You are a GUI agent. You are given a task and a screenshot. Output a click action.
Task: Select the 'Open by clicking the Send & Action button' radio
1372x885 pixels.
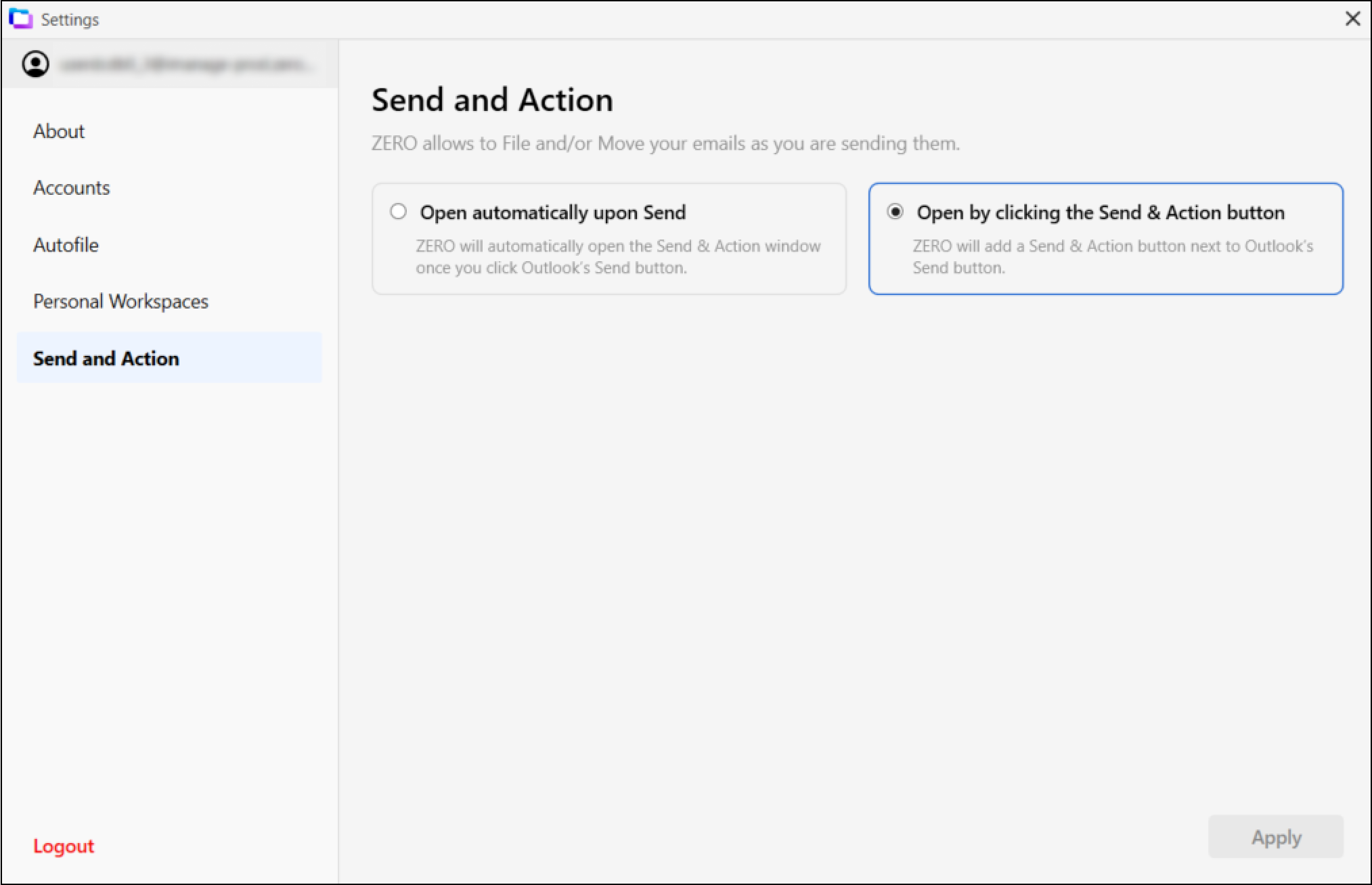coord(895,212)
